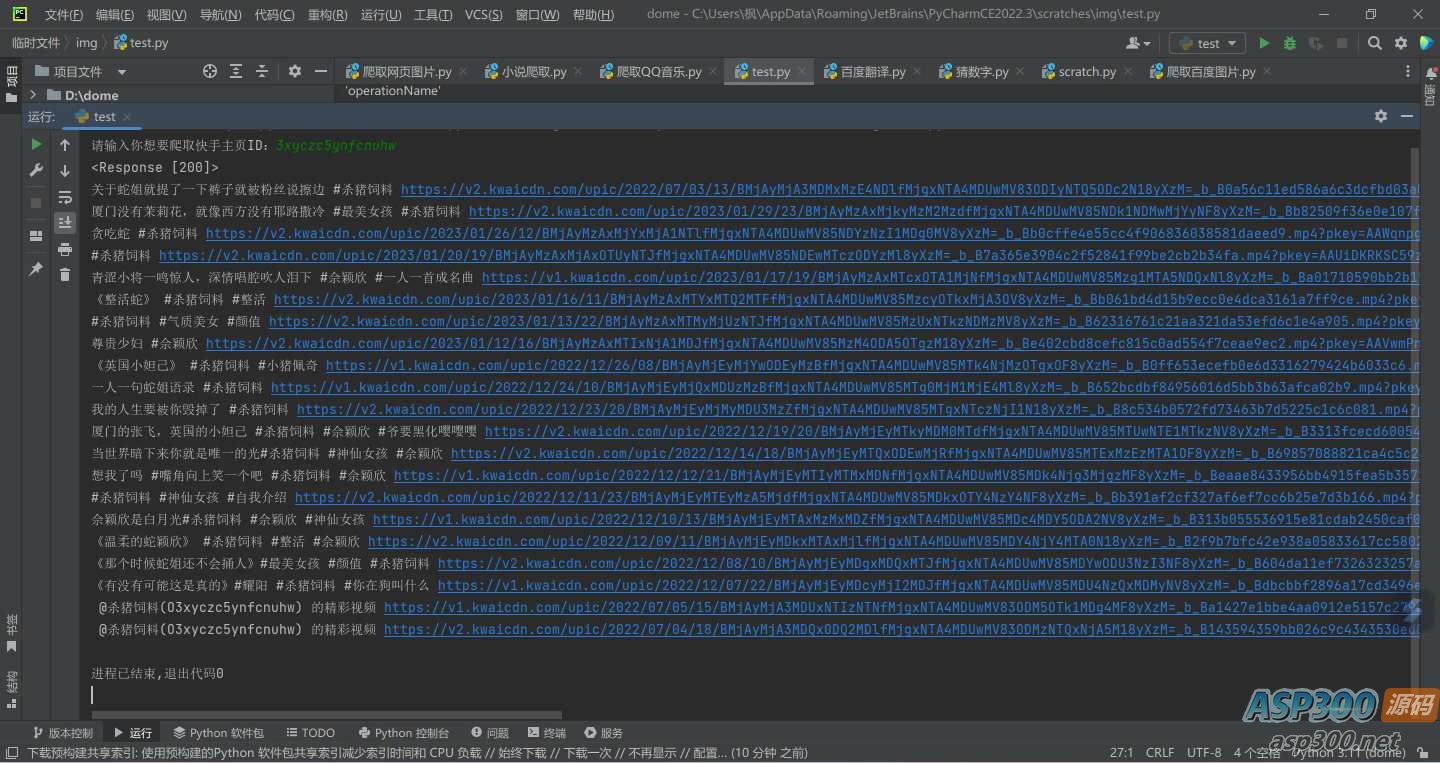The height and width of the screenshot is (763, 1440).
Task: Open the 项目文件 view dropdown
Action: (x=121, y=72)
